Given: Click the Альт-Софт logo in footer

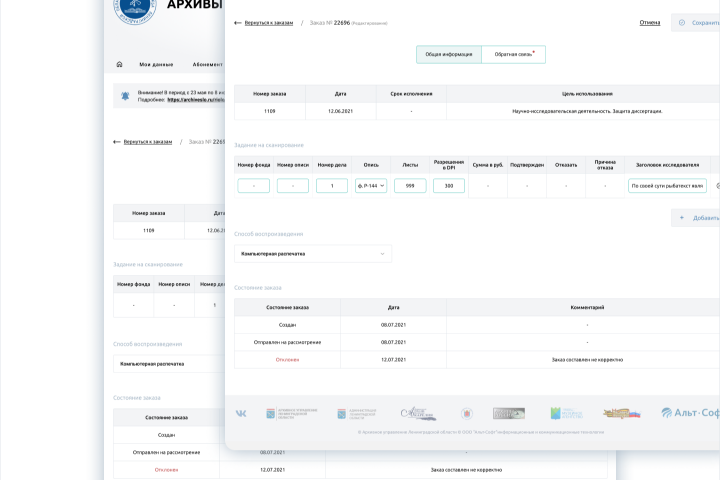Looking at the screenshot, I should pyautogui.click(x=690, y=413).
